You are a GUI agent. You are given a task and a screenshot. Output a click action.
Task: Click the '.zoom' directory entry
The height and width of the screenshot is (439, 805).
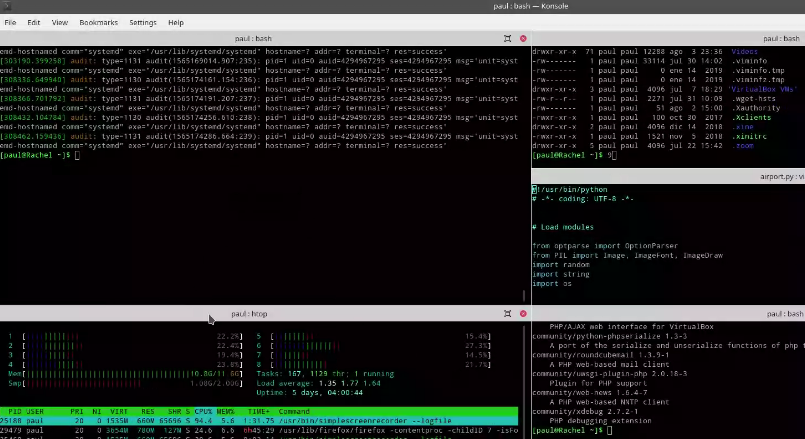point(742,146)
